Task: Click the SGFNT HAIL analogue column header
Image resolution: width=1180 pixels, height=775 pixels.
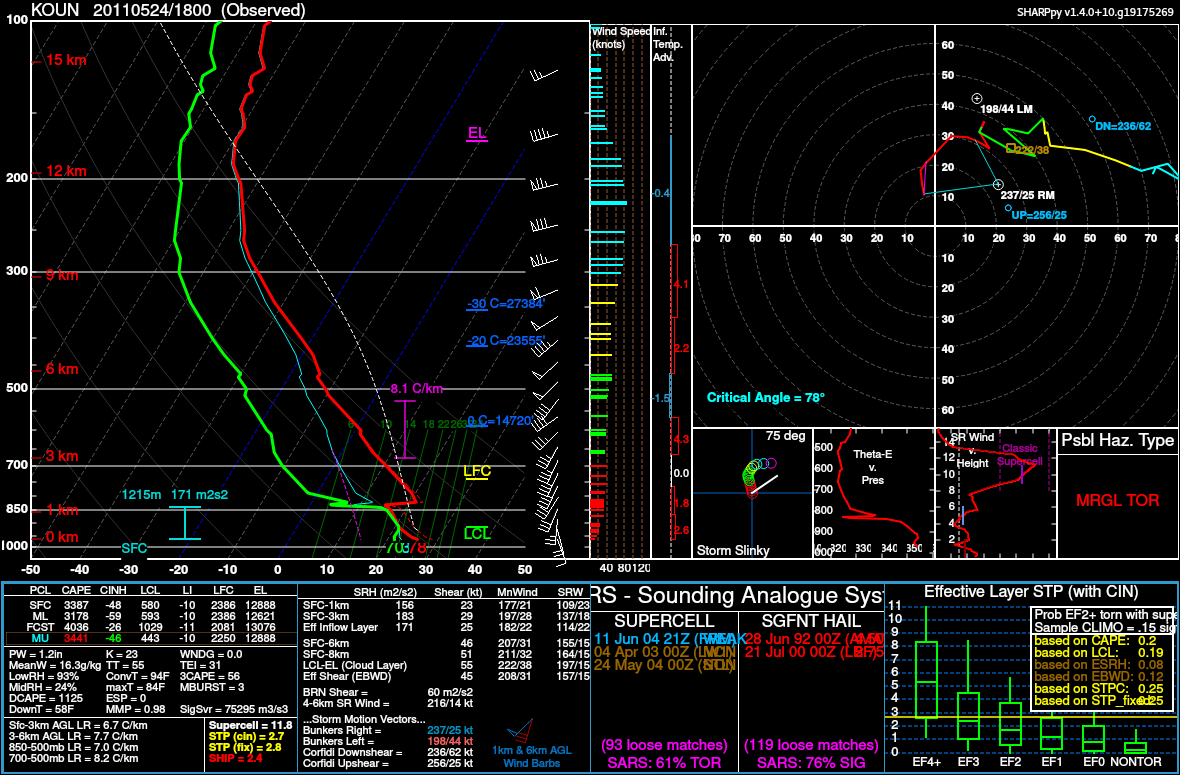Action: click(810, 620)
